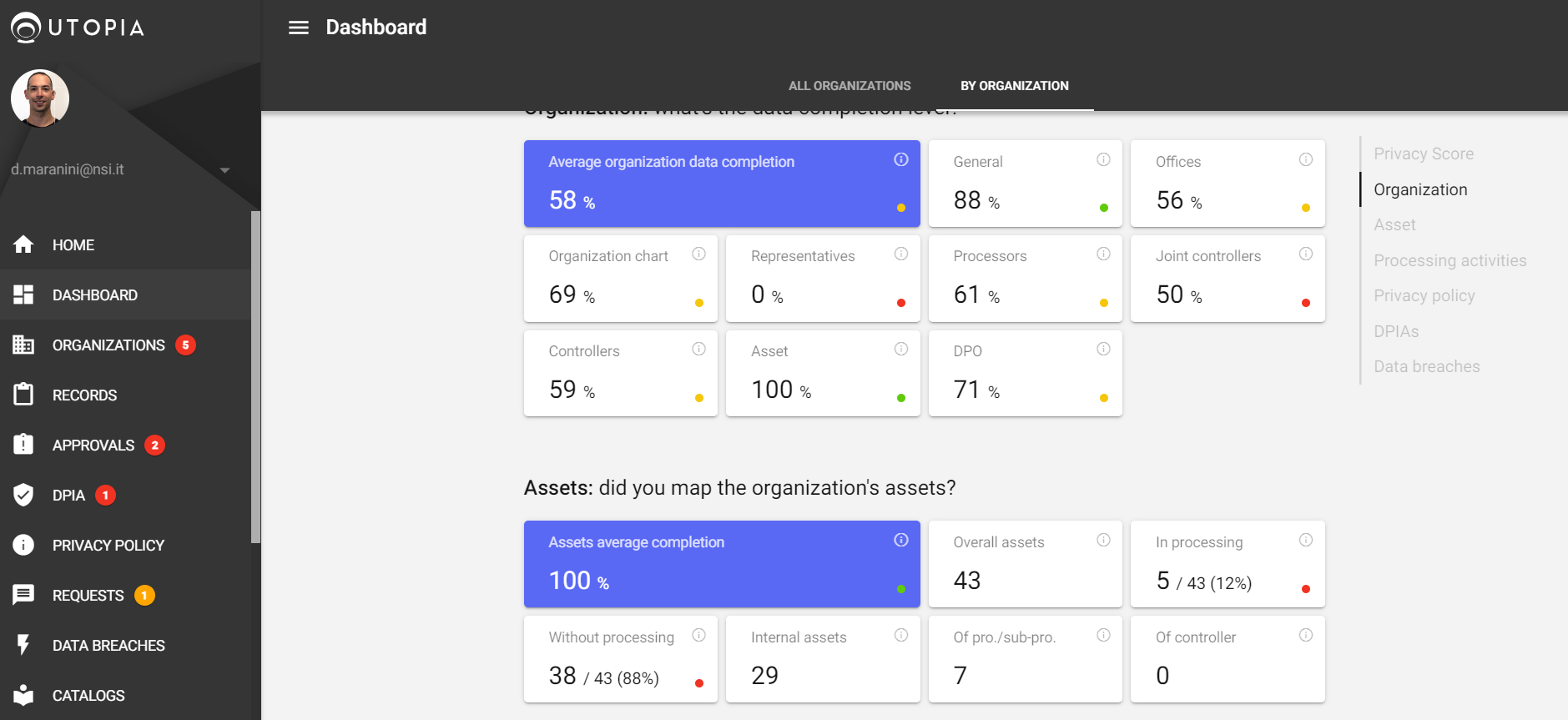Open Data Breaches sidebar item
This screenshot has width=1568, height=720.
(125, 645)
